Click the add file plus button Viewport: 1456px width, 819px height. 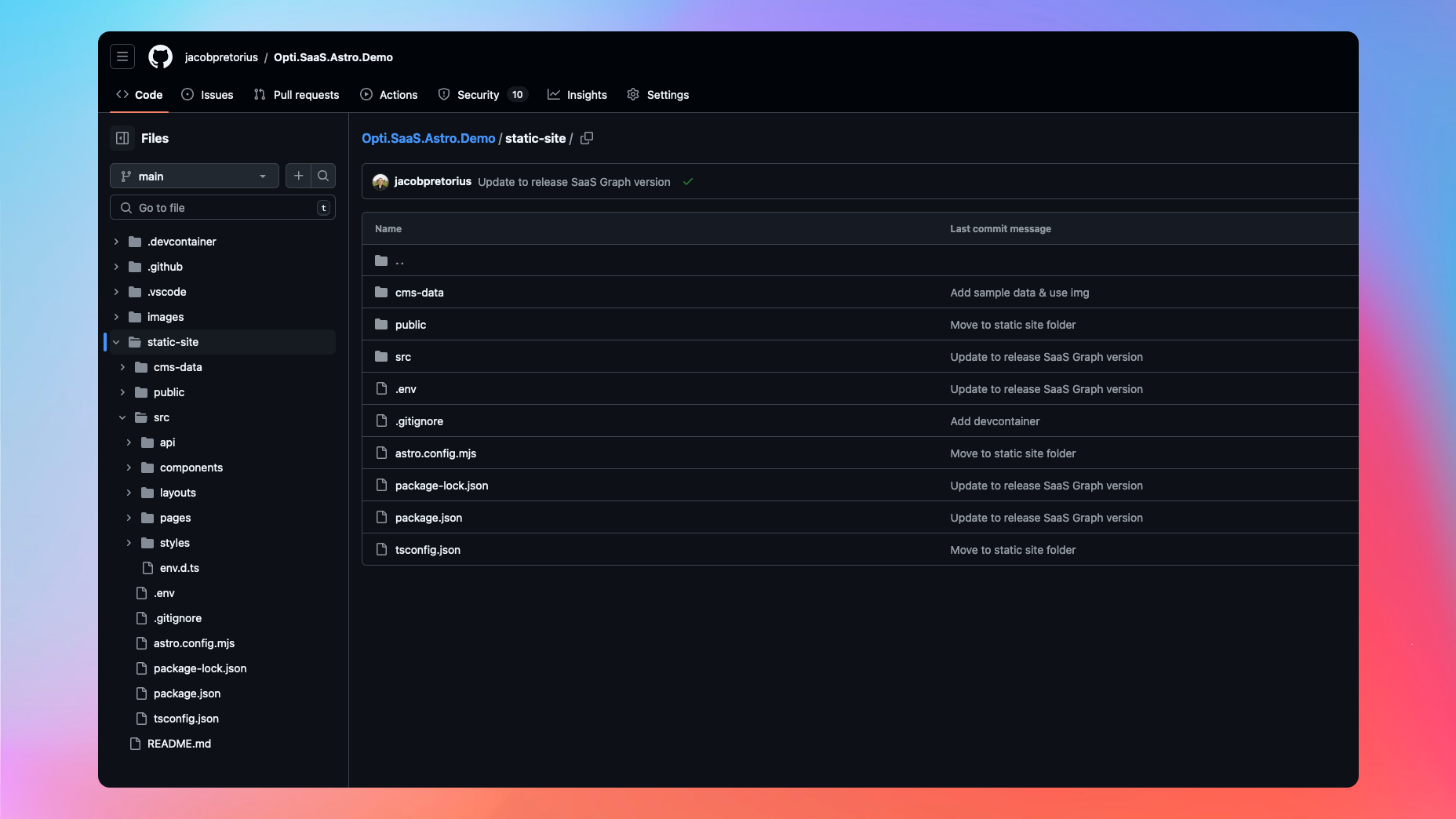298,176
